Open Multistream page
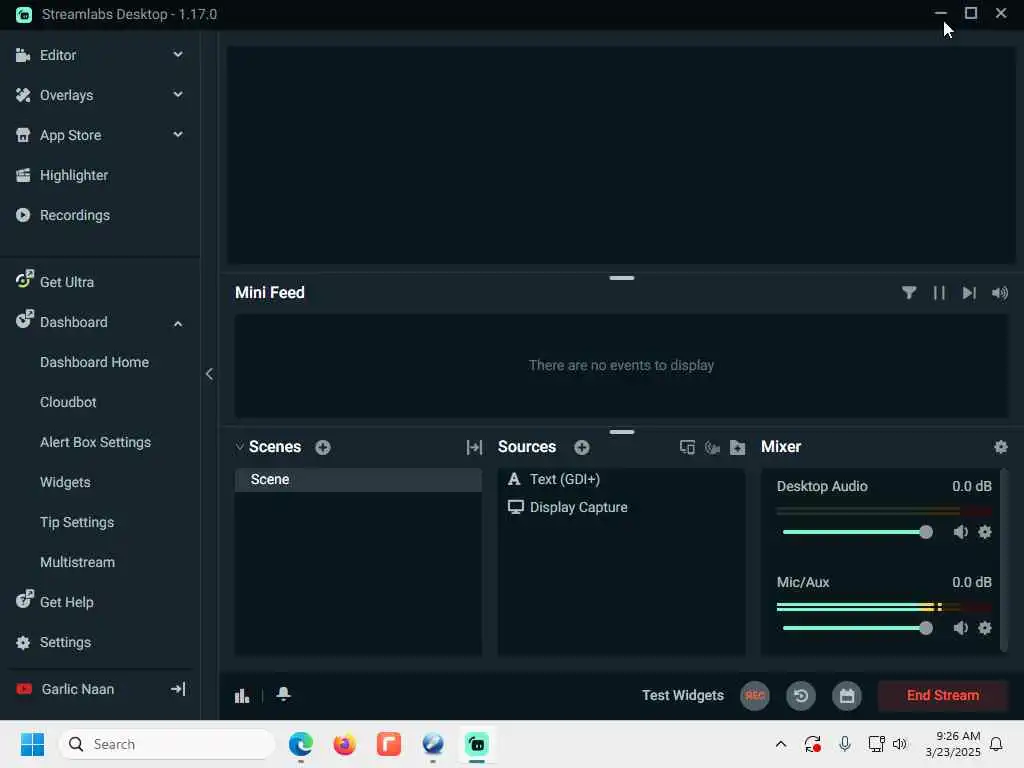The image size is (1024, 768). coord(77,562)
